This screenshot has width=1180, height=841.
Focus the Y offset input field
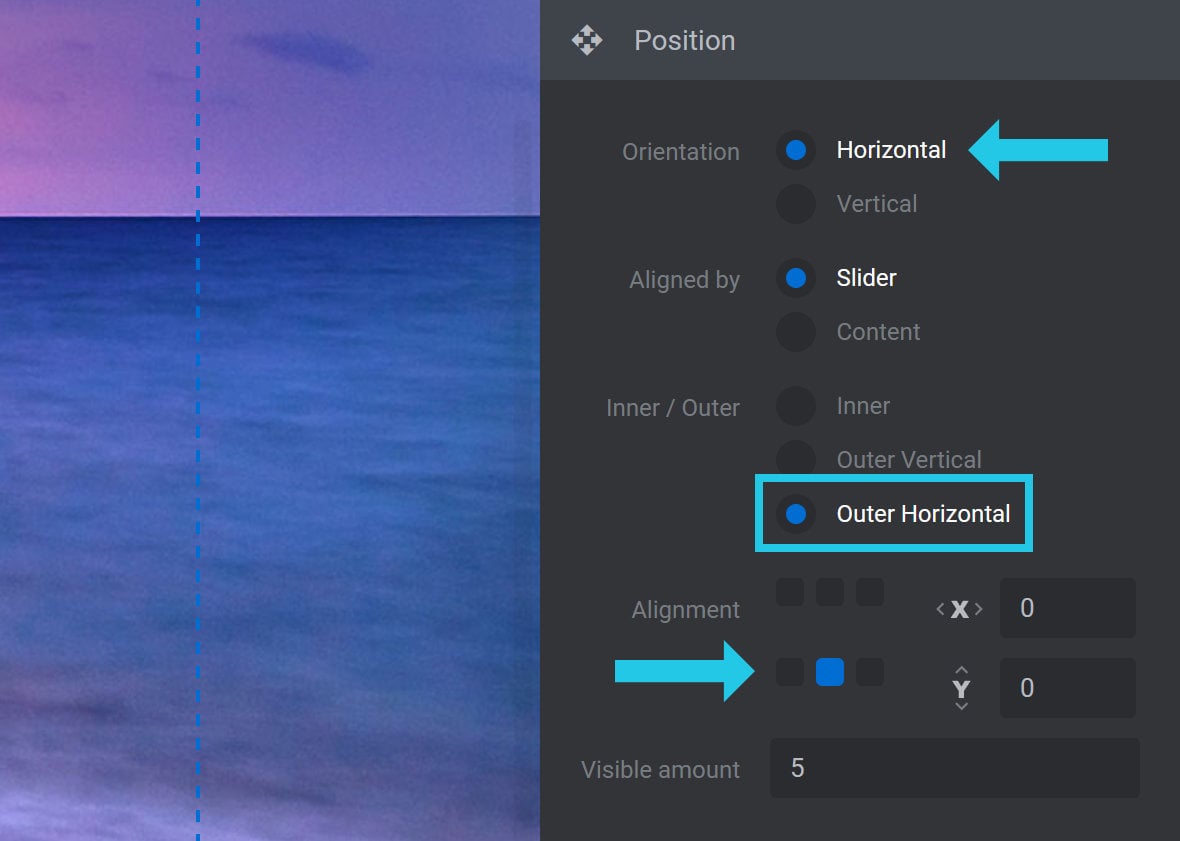tap(1068, 688)
